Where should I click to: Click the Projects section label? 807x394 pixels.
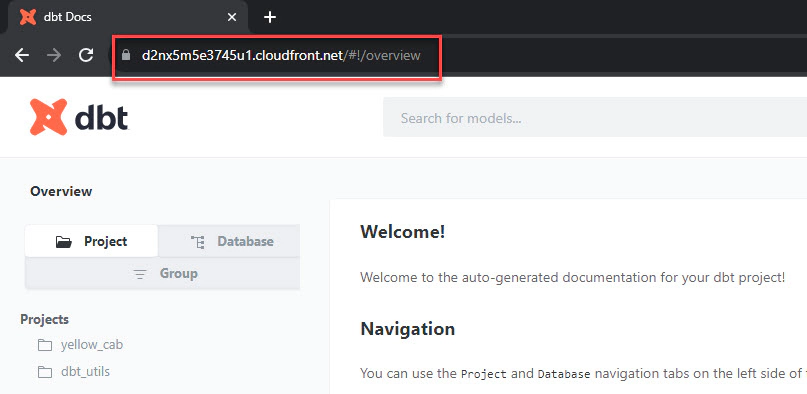coord(44,319)
